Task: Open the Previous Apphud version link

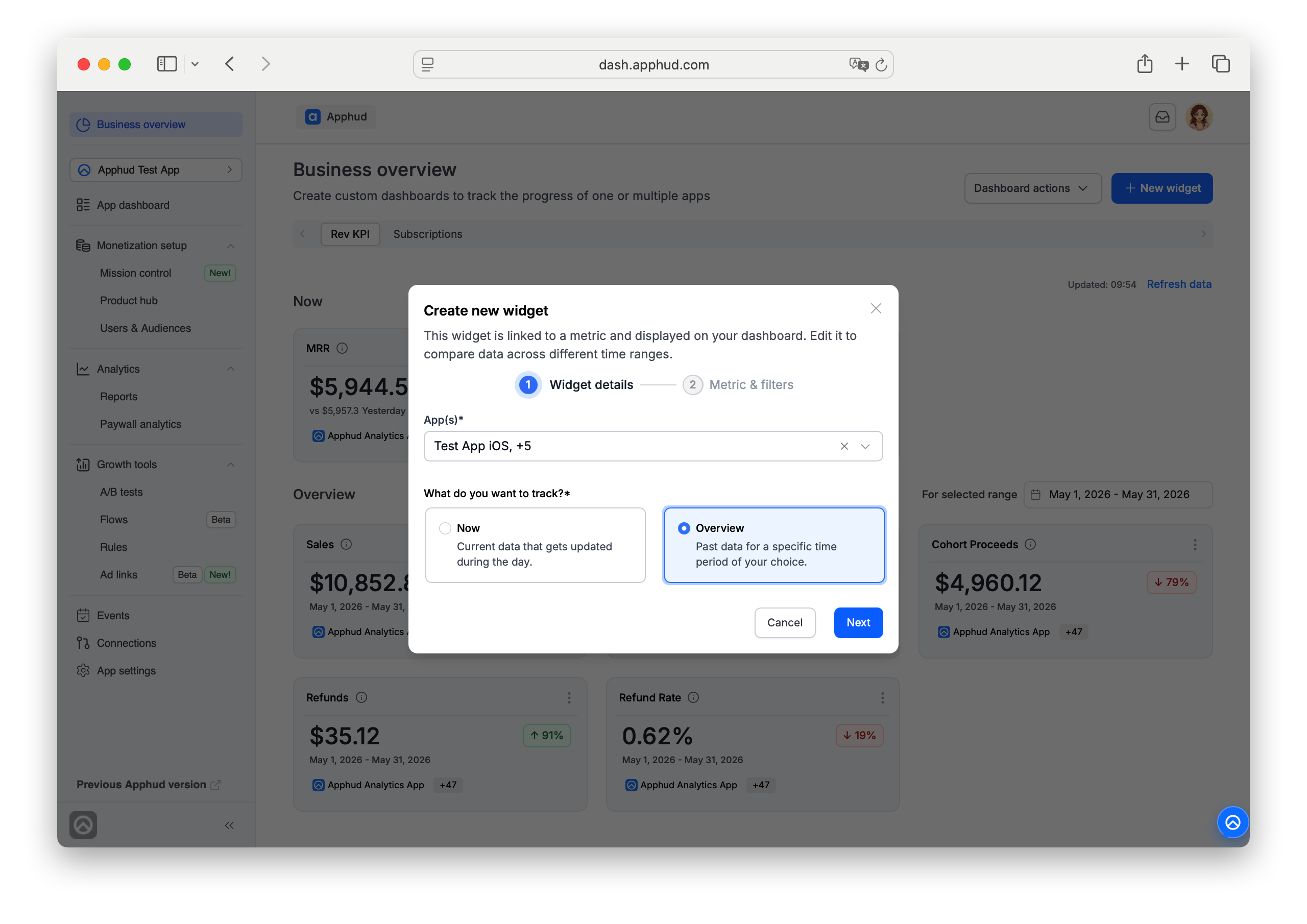Action: 149,785
